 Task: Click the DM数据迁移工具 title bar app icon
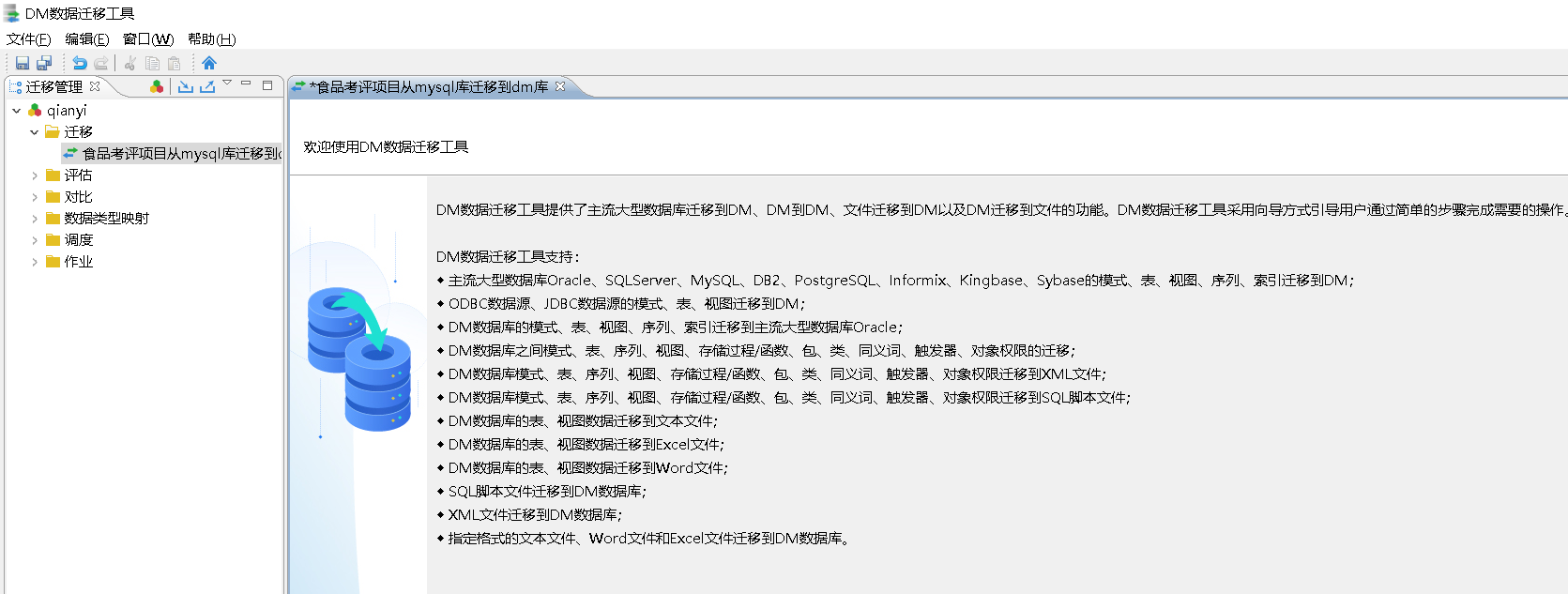coord(11,13)
